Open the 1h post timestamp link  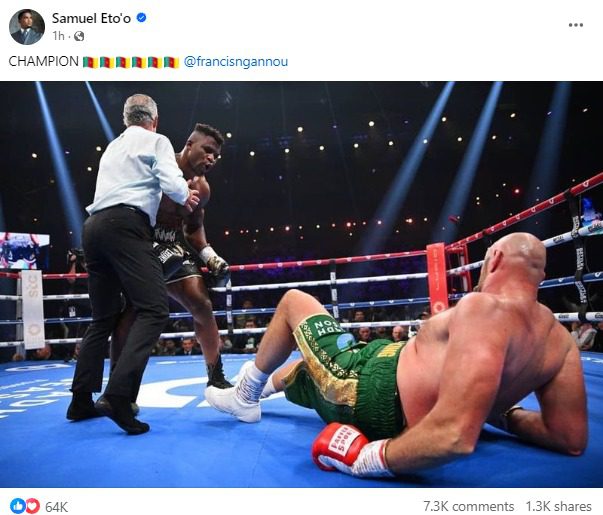click(58, 36)
